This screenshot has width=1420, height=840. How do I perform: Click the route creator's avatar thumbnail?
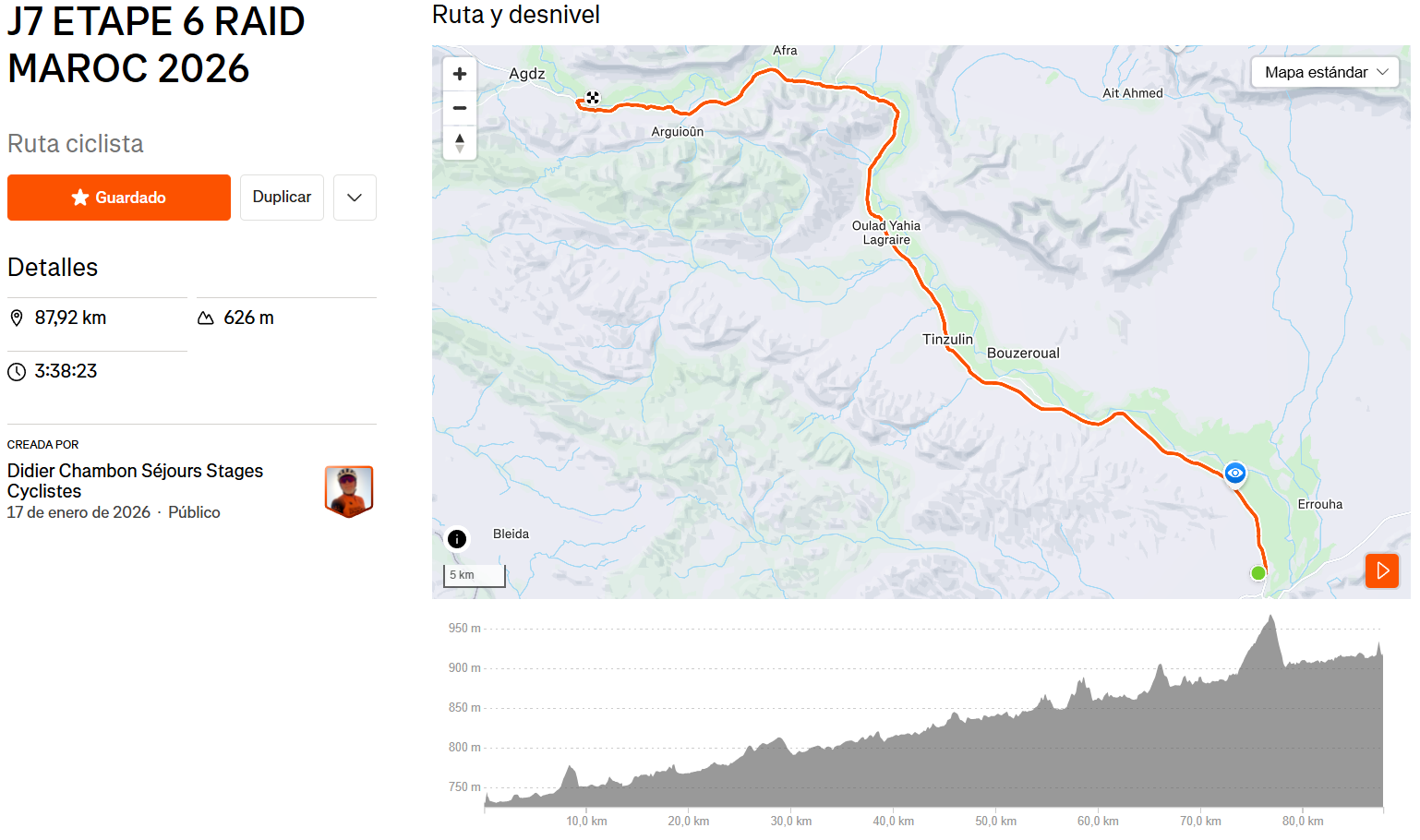[x=349, y=491]
